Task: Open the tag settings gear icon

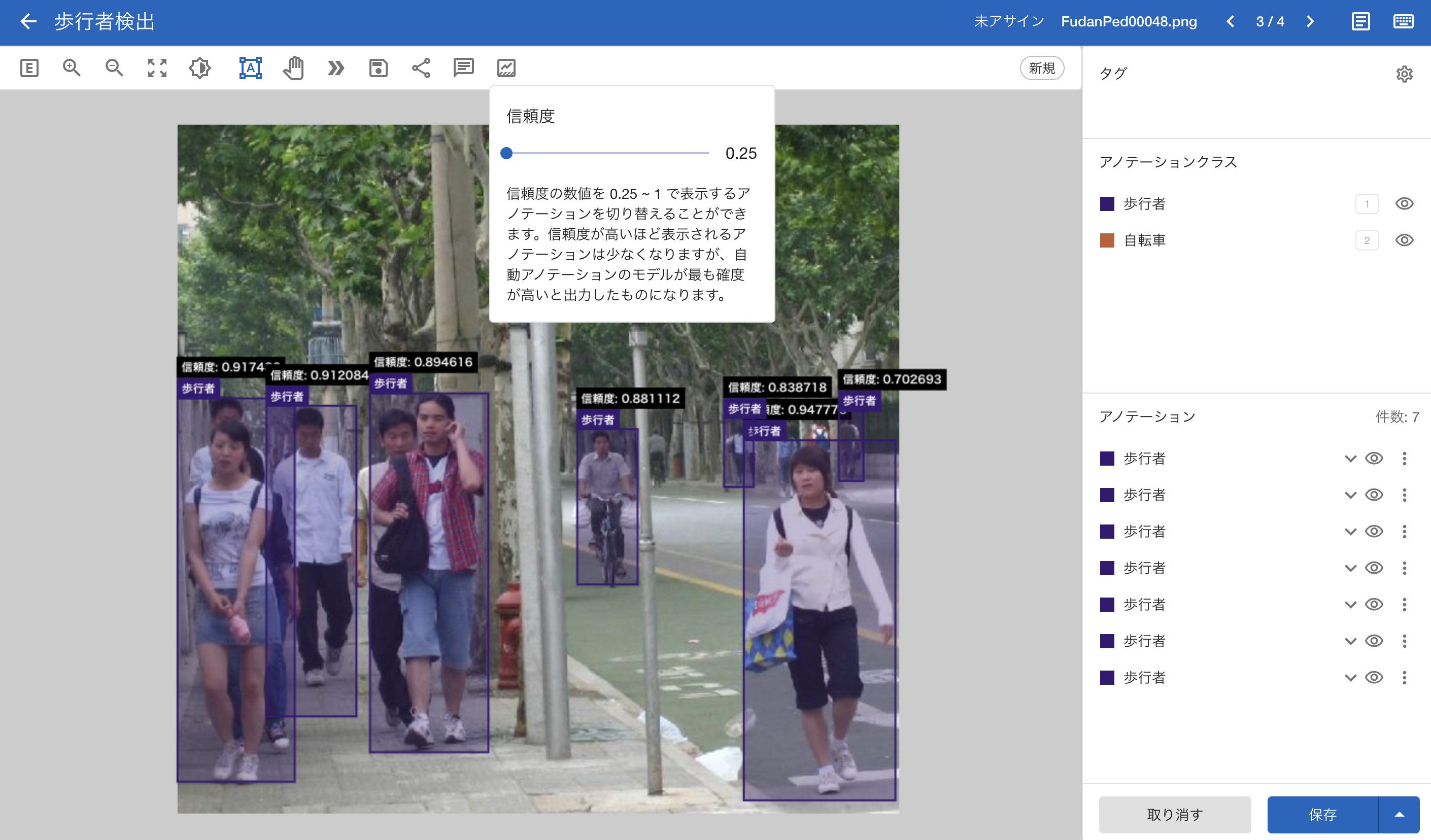Action: (x=1404, y=74)
